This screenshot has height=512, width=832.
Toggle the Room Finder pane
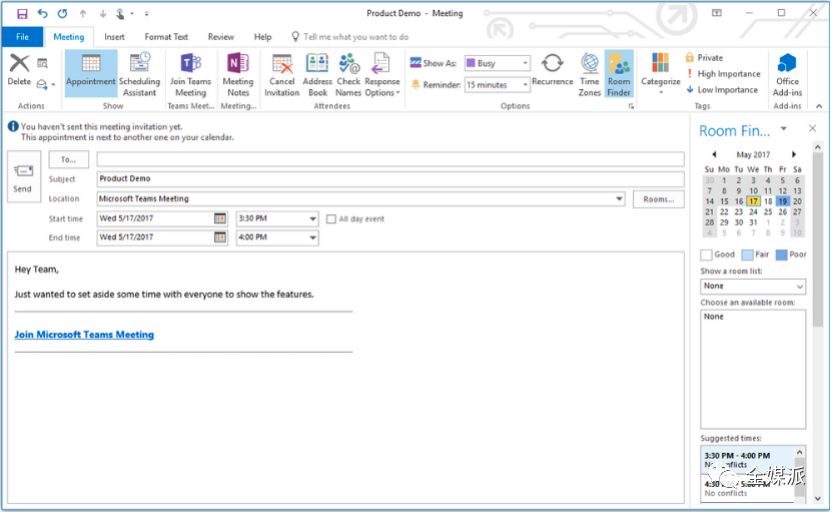(619, 74)
